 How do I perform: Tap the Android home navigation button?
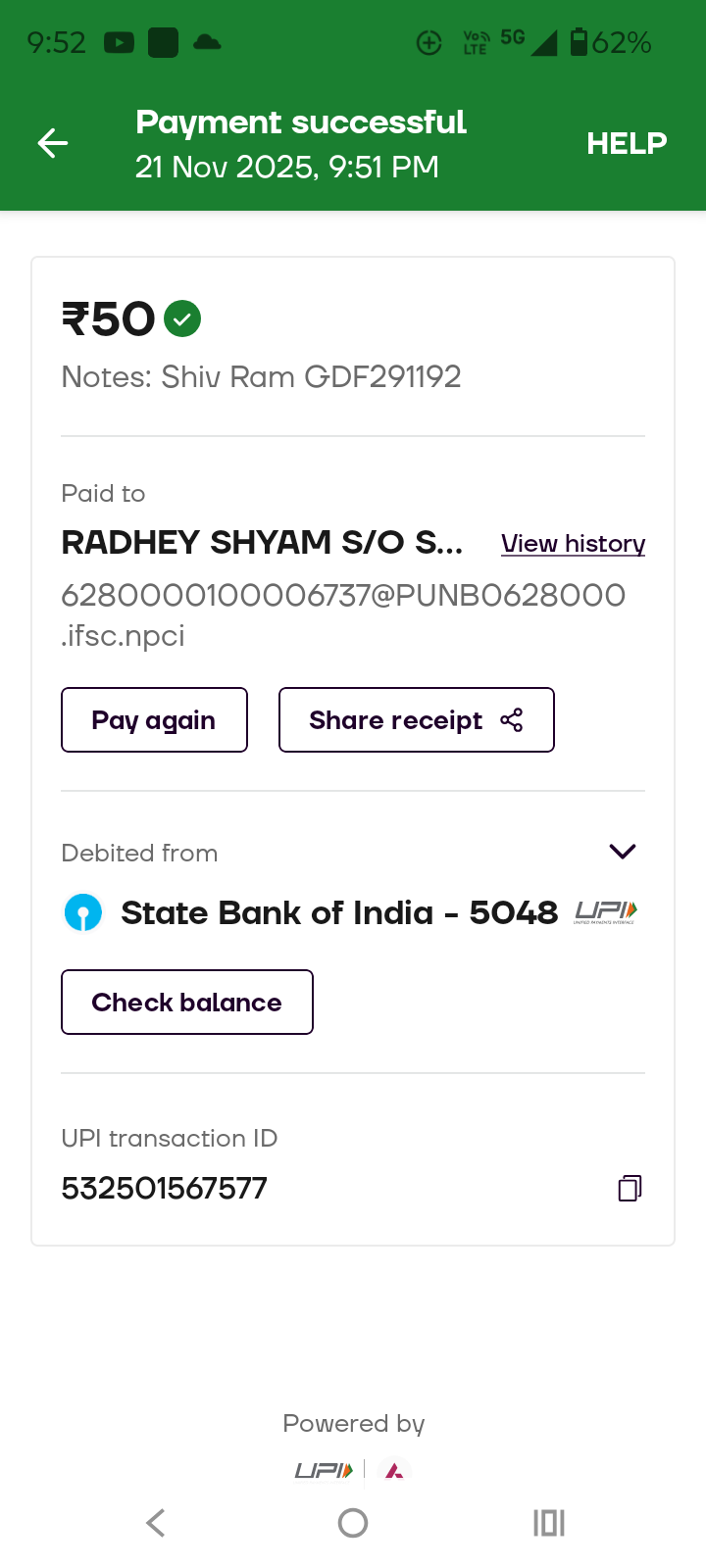pyautogui.click(x=353, y=1522)
